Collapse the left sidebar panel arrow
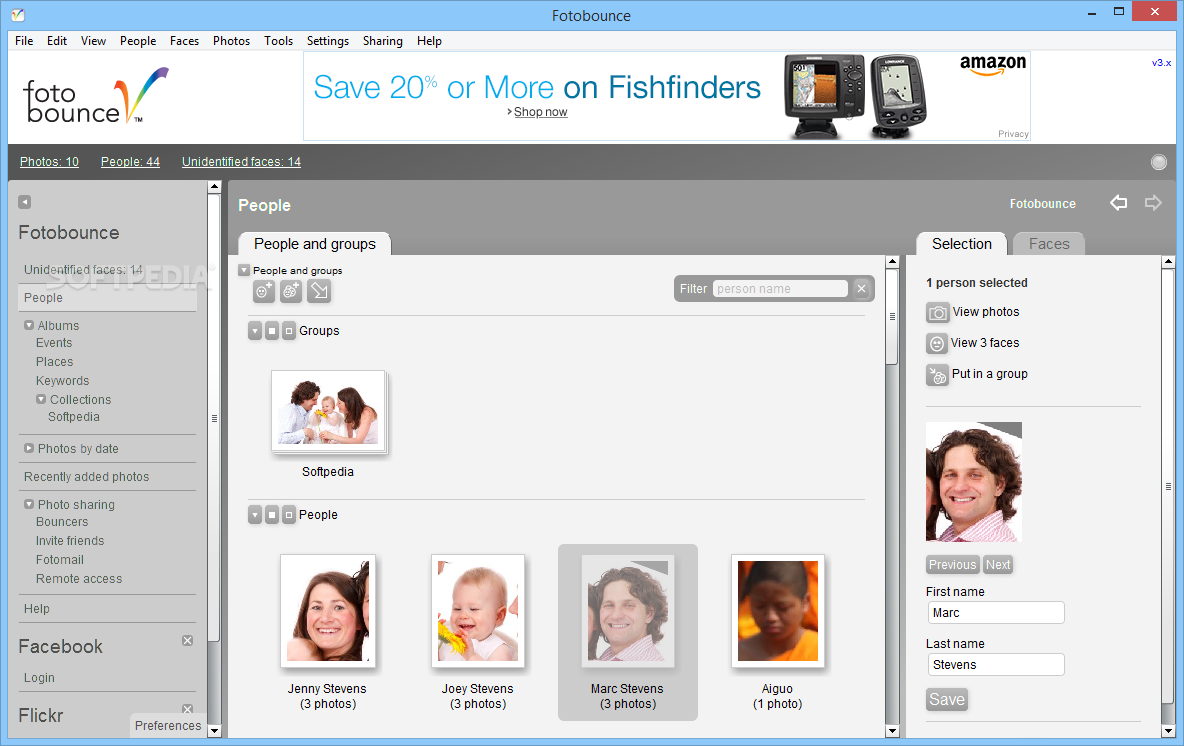 tap(25, 202)
